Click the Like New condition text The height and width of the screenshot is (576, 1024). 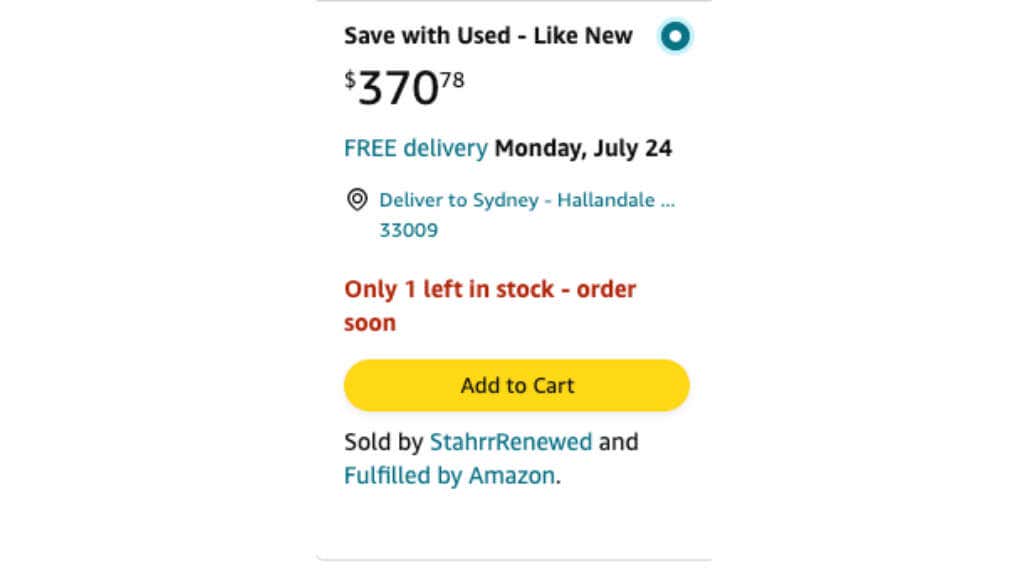pos(583,36)
